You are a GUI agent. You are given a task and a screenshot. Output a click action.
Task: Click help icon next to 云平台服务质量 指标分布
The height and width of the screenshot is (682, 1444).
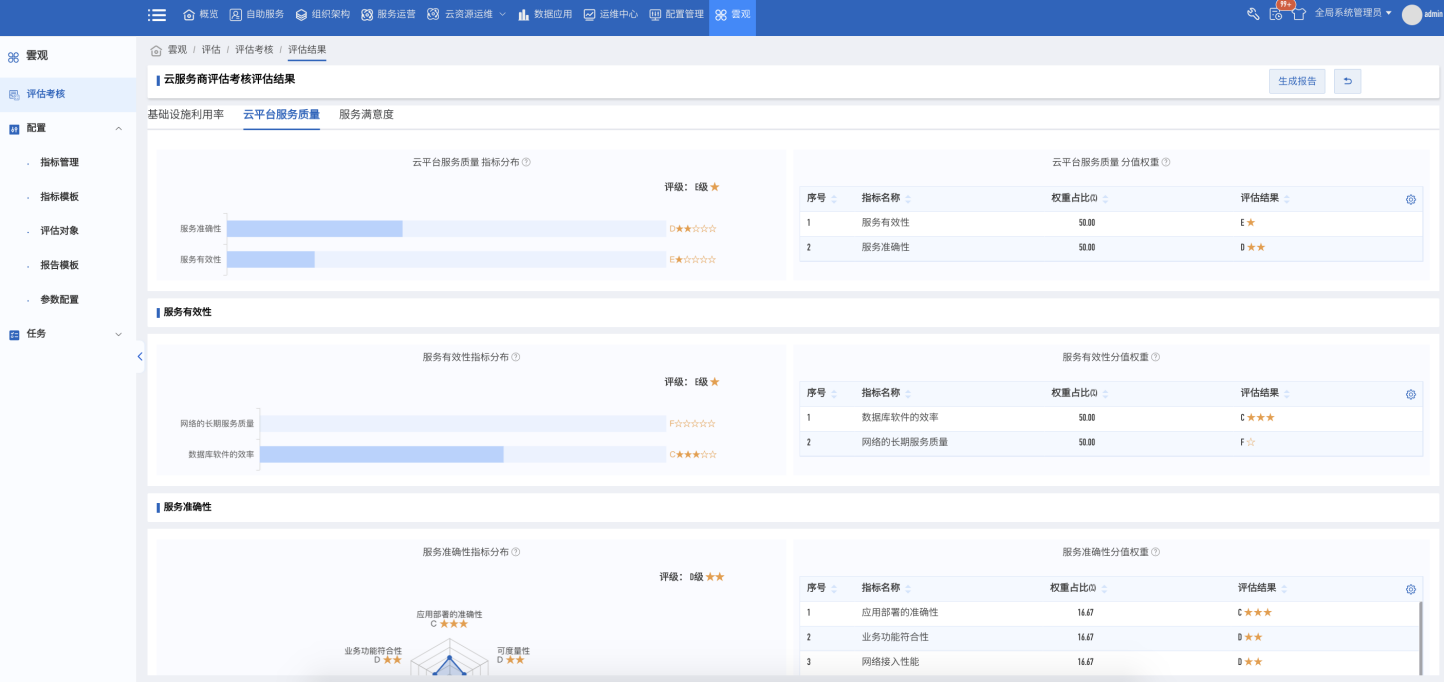pos(526,162)
